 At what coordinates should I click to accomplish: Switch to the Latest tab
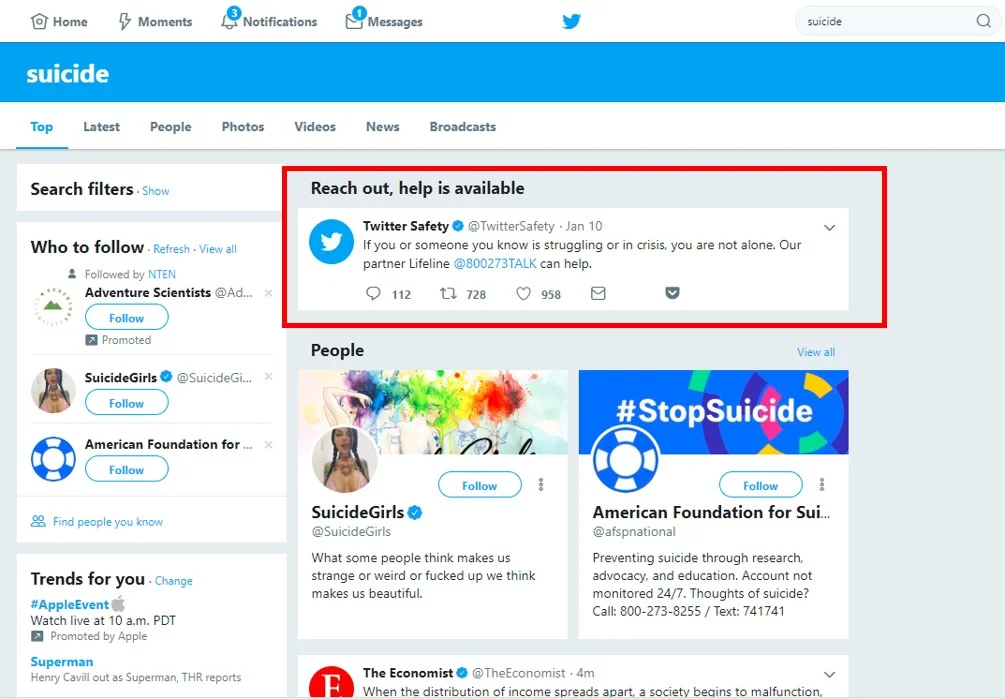tap(101, 127)
